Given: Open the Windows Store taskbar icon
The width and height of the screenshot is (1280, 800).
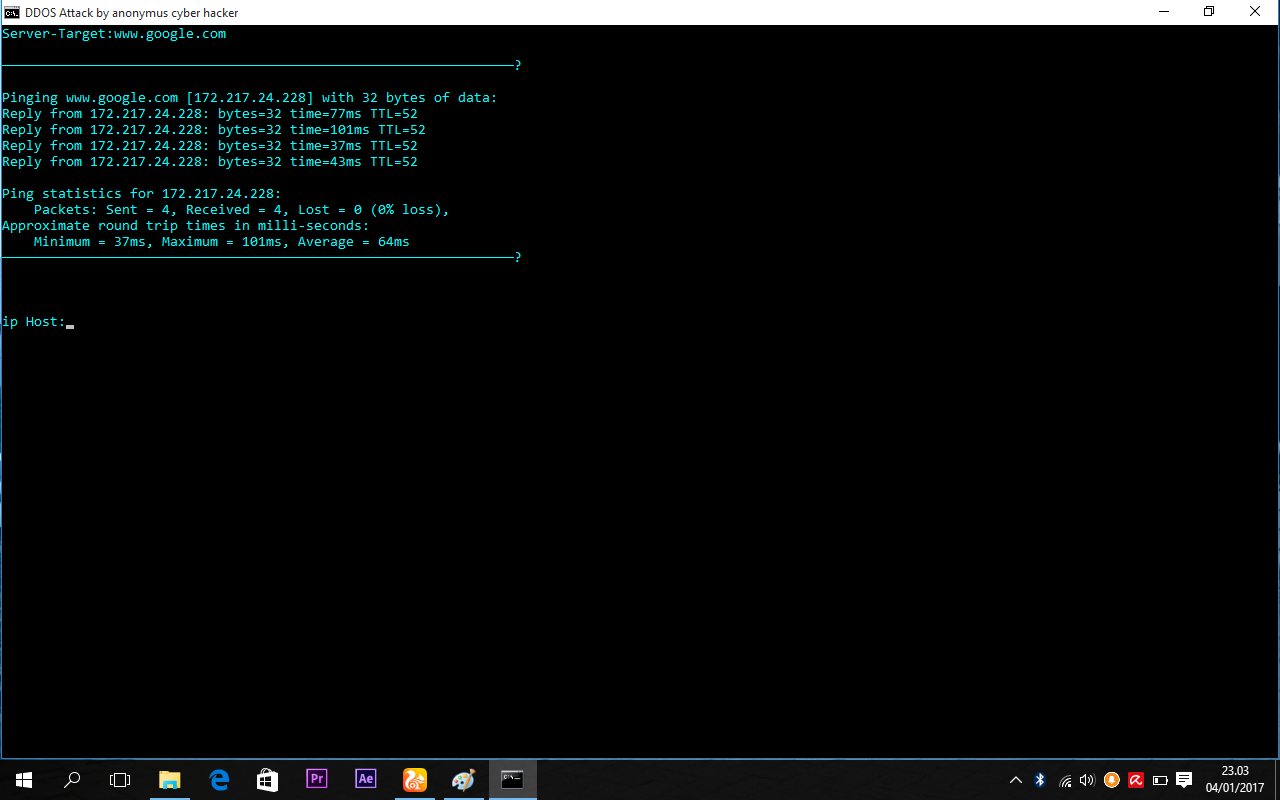Looking at the screenshot, I should (267, 780).
